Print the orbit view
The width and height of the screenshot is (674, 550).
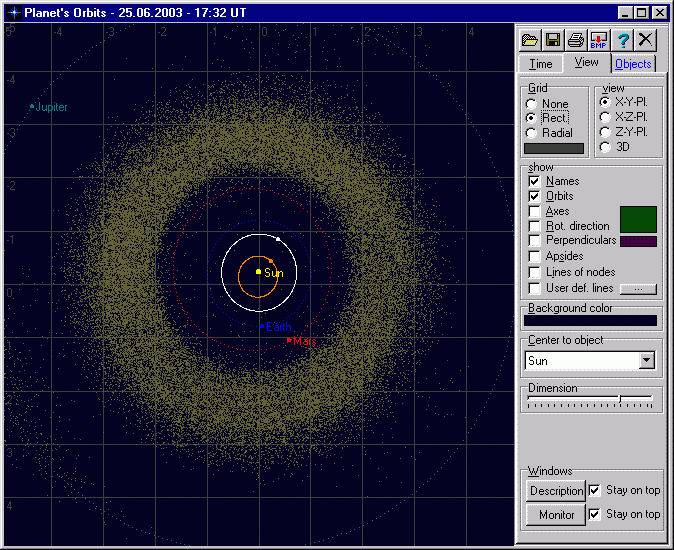coord(576,40)
